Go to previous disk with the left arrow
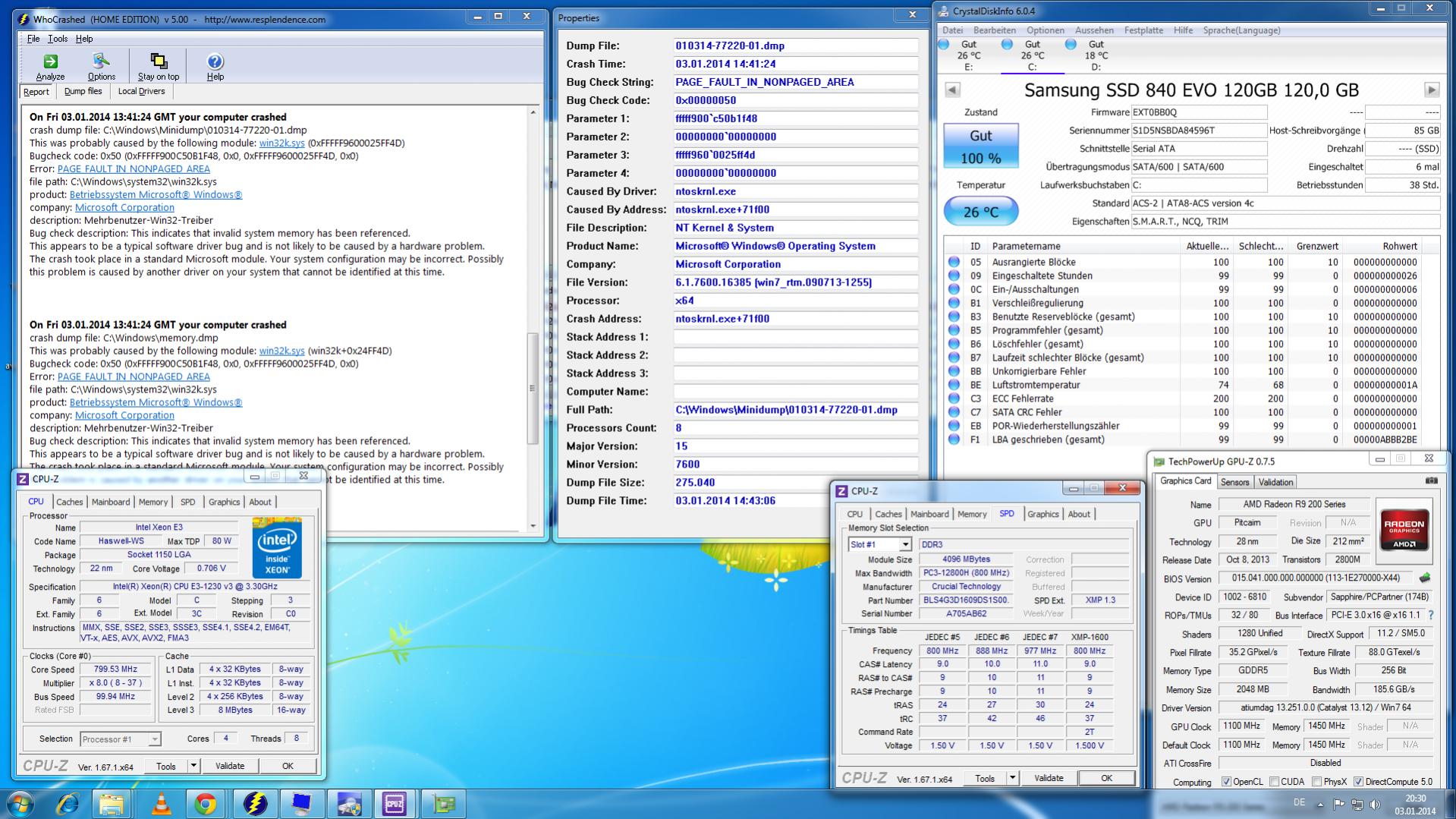 click(x=952, y=90)
